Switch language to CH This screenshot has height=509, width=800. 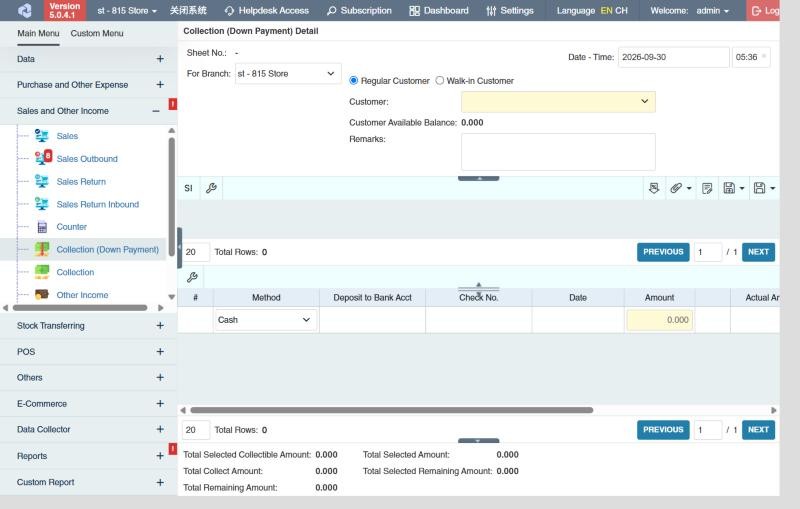click(x=621, y=10)
